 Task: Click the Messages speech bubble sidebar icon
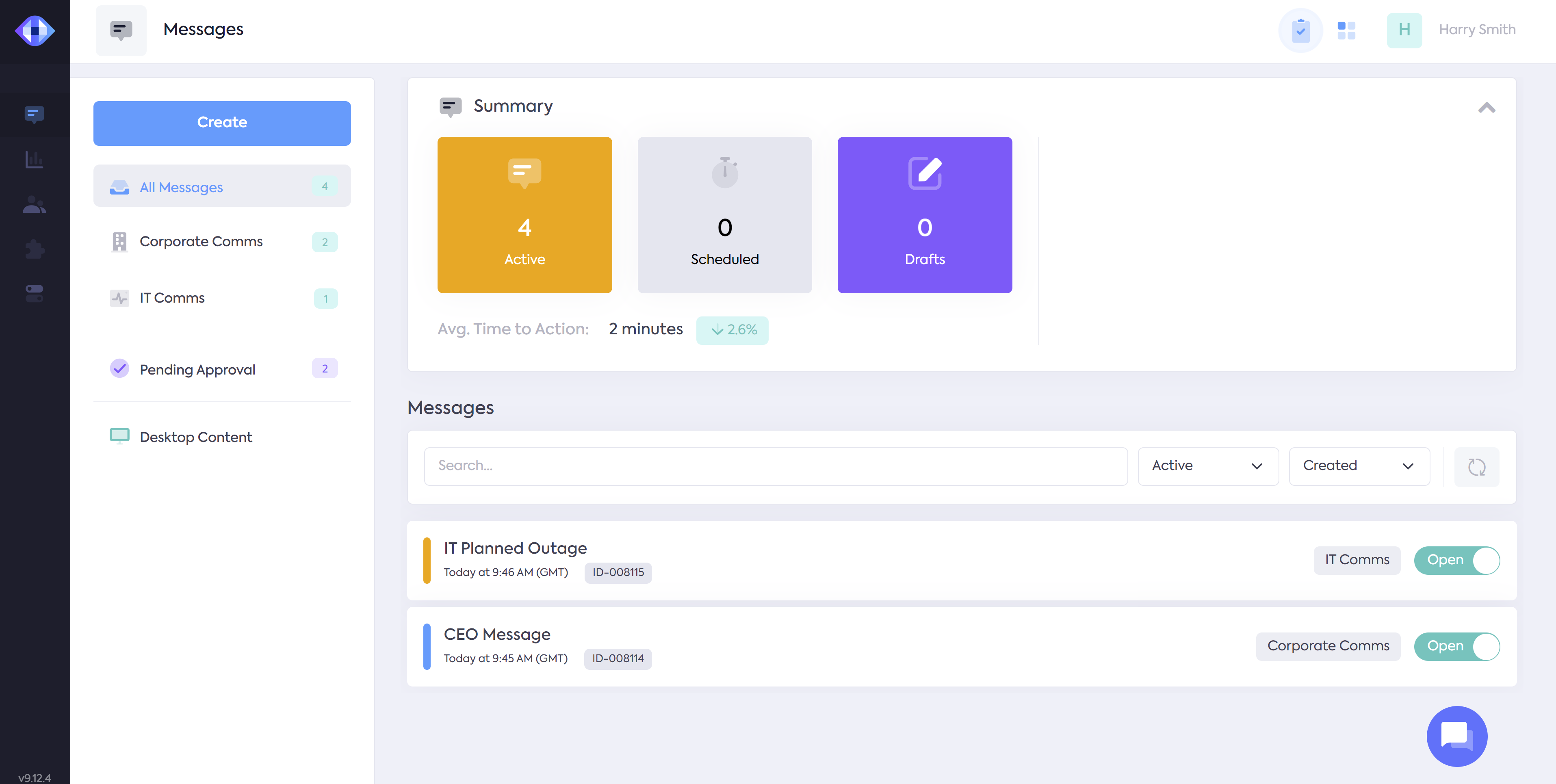35,114
